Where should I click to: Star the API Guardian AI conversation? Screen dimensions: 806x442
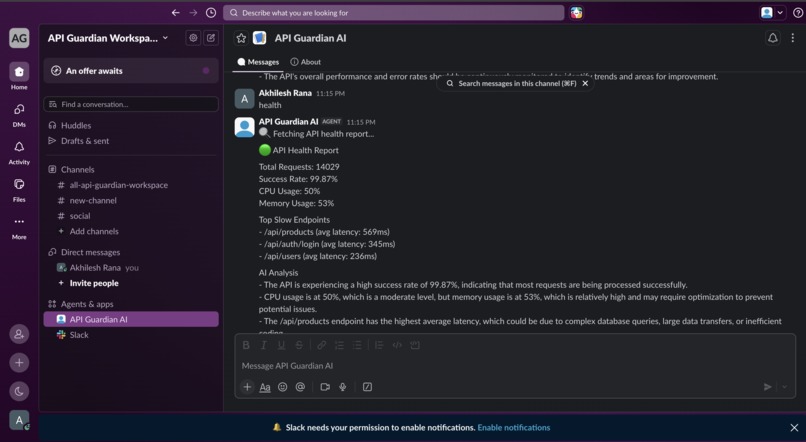pos(241,38)
